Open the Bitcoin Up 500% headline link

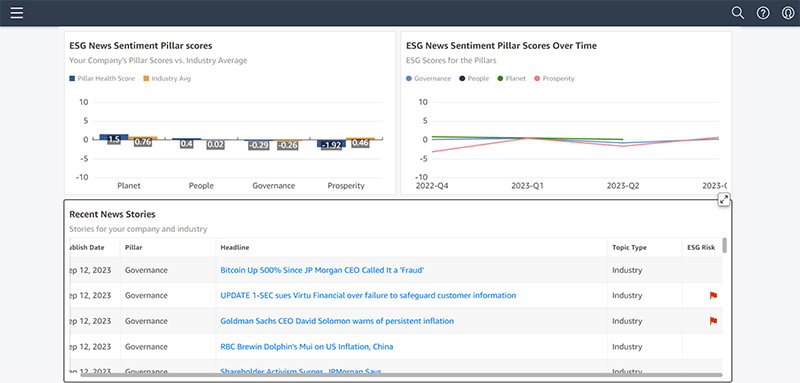pos(322,270)
